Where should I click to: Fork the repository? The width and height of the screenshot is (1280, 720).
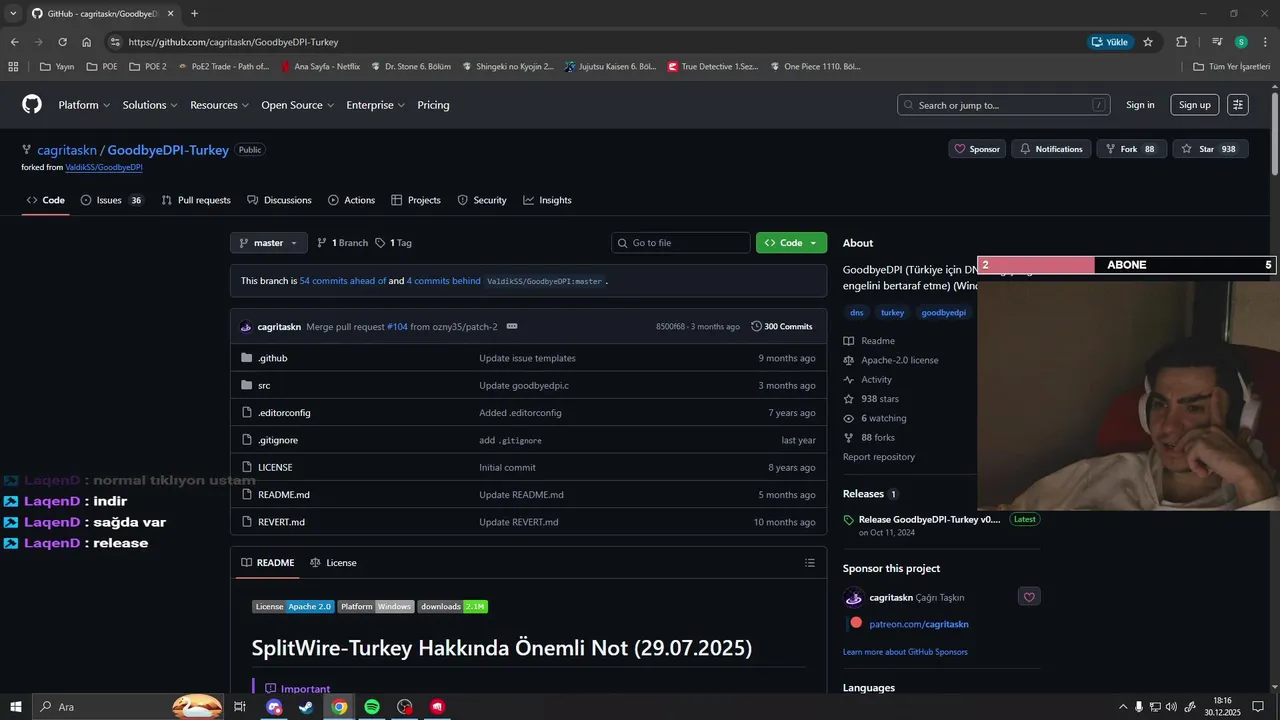pos(1131,149)
